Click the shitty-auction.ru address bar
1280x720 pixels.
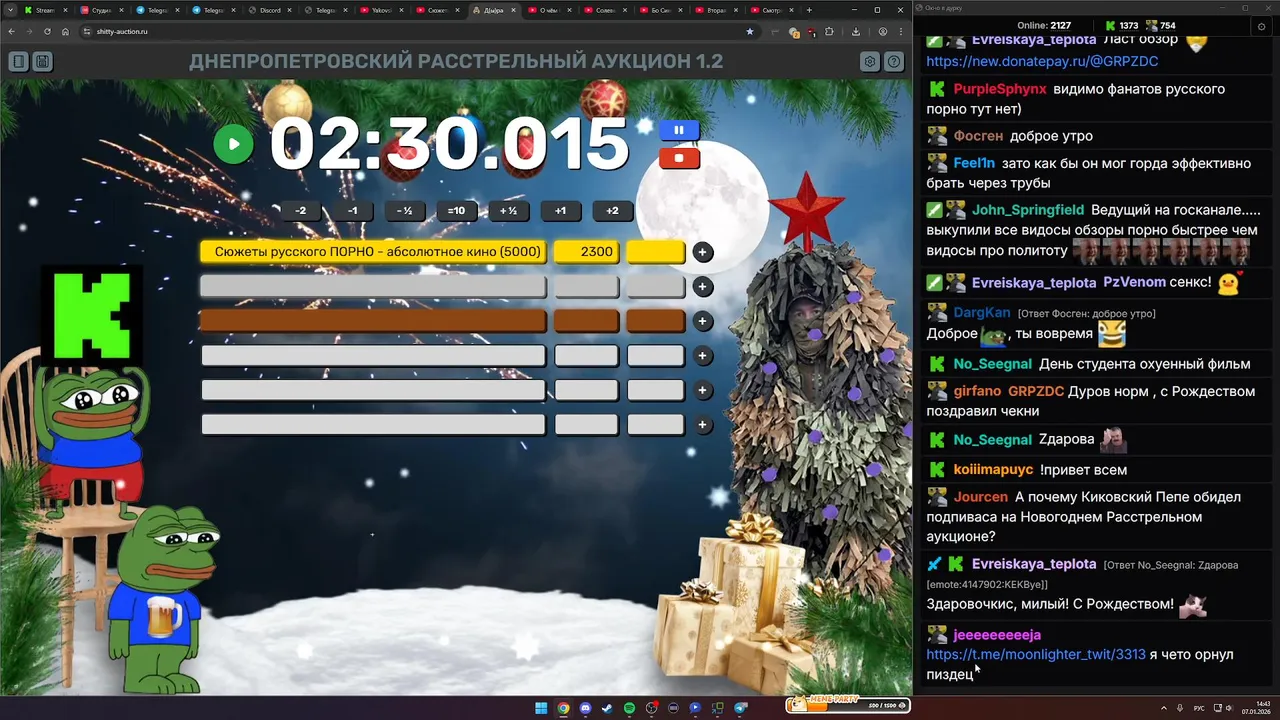pyautogui.click(x=420, y=31)
